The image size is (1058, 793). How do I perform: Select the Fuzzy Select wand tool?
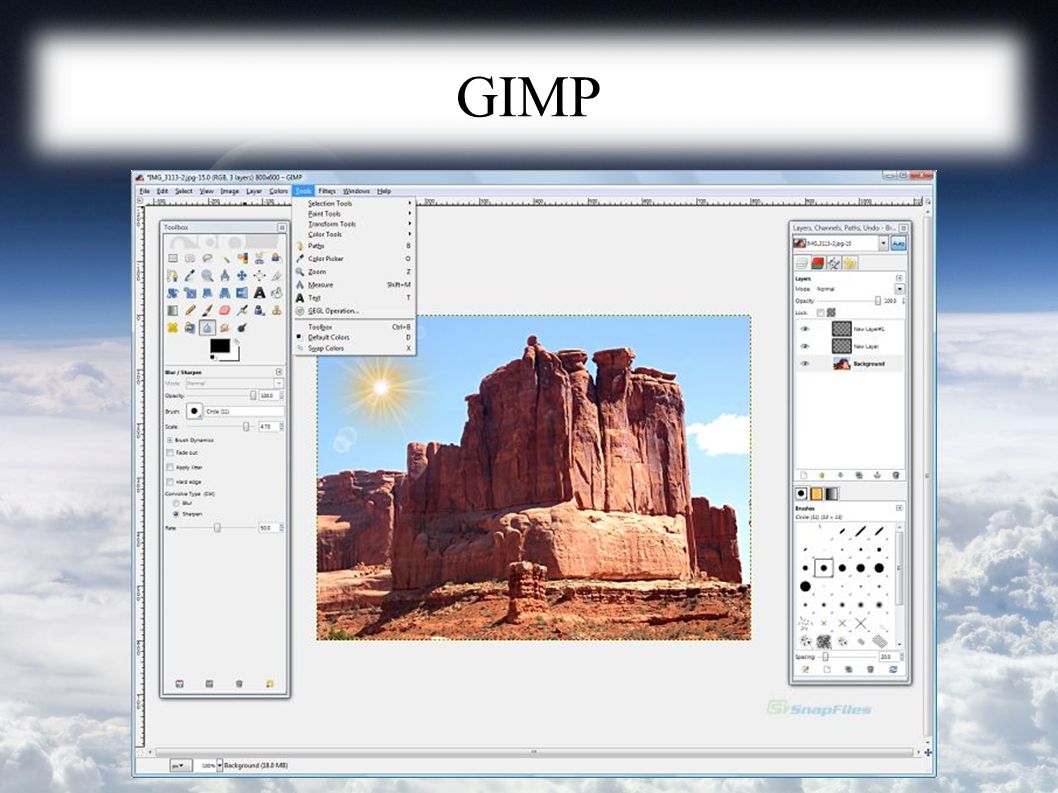pos(225,258)
